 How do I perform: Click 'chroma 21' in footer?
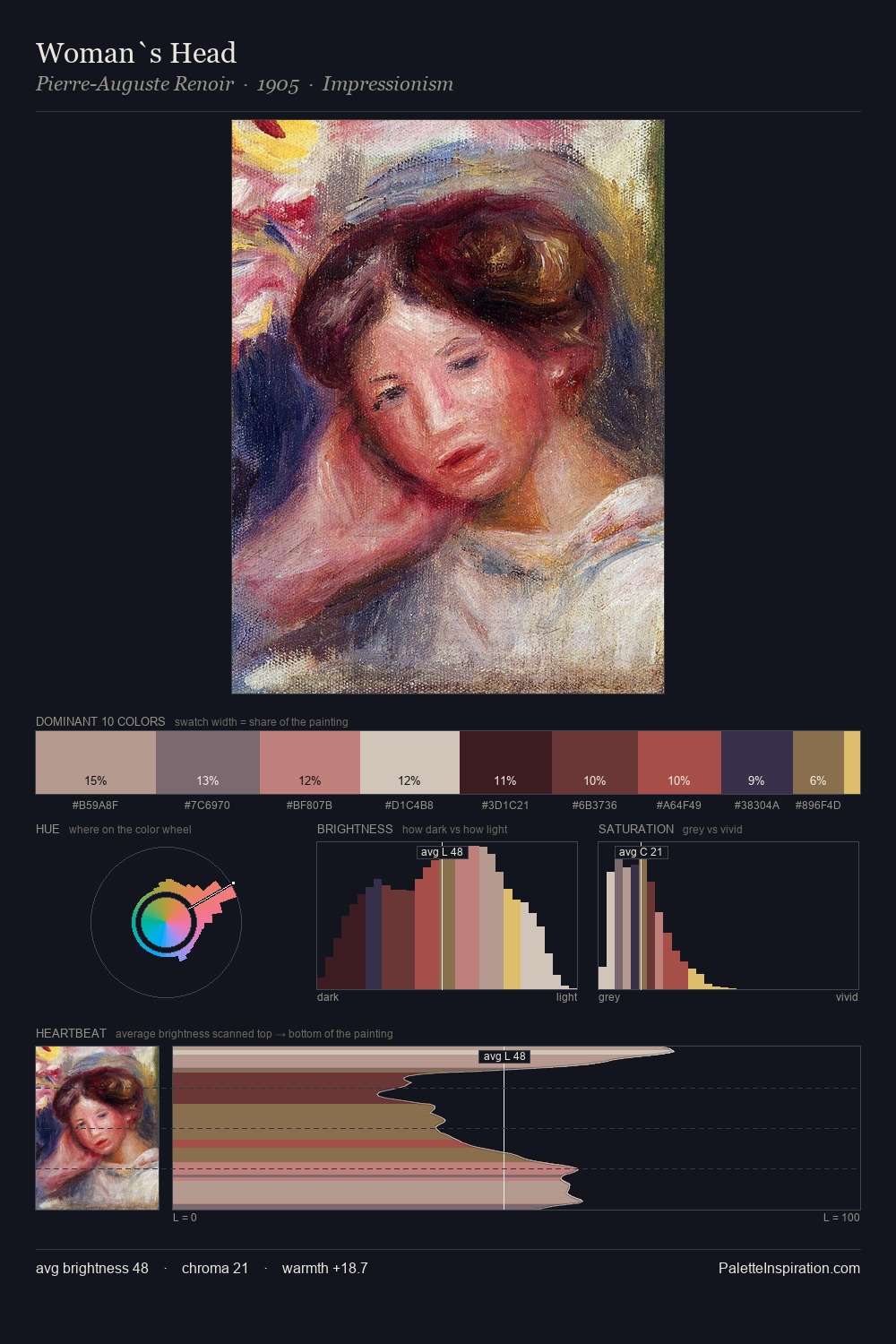(x=215, y=1268)
